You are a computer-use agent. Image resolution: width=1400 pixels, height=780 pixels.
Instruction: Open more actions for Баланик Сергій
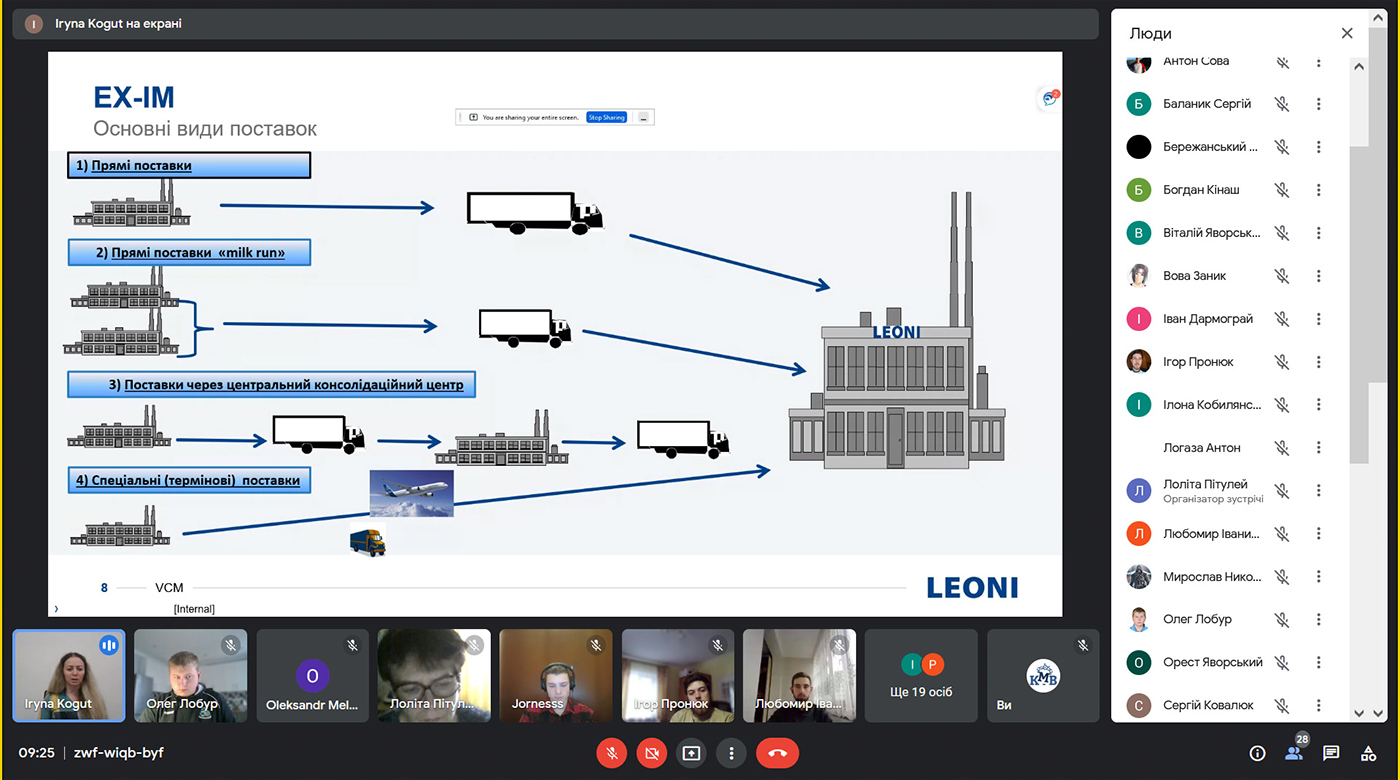(x=1318, y=104)
